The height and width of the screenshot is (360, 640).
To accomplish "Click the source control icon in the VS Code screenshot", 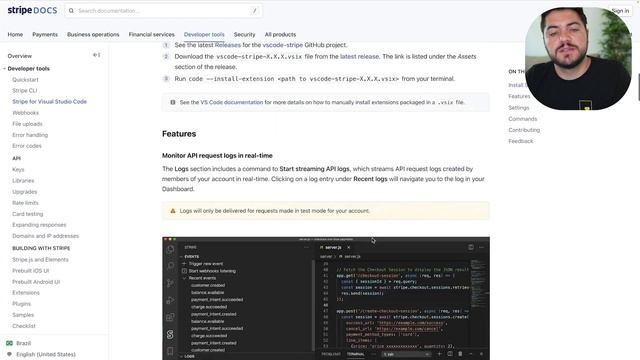I will [x=170, y=283].
